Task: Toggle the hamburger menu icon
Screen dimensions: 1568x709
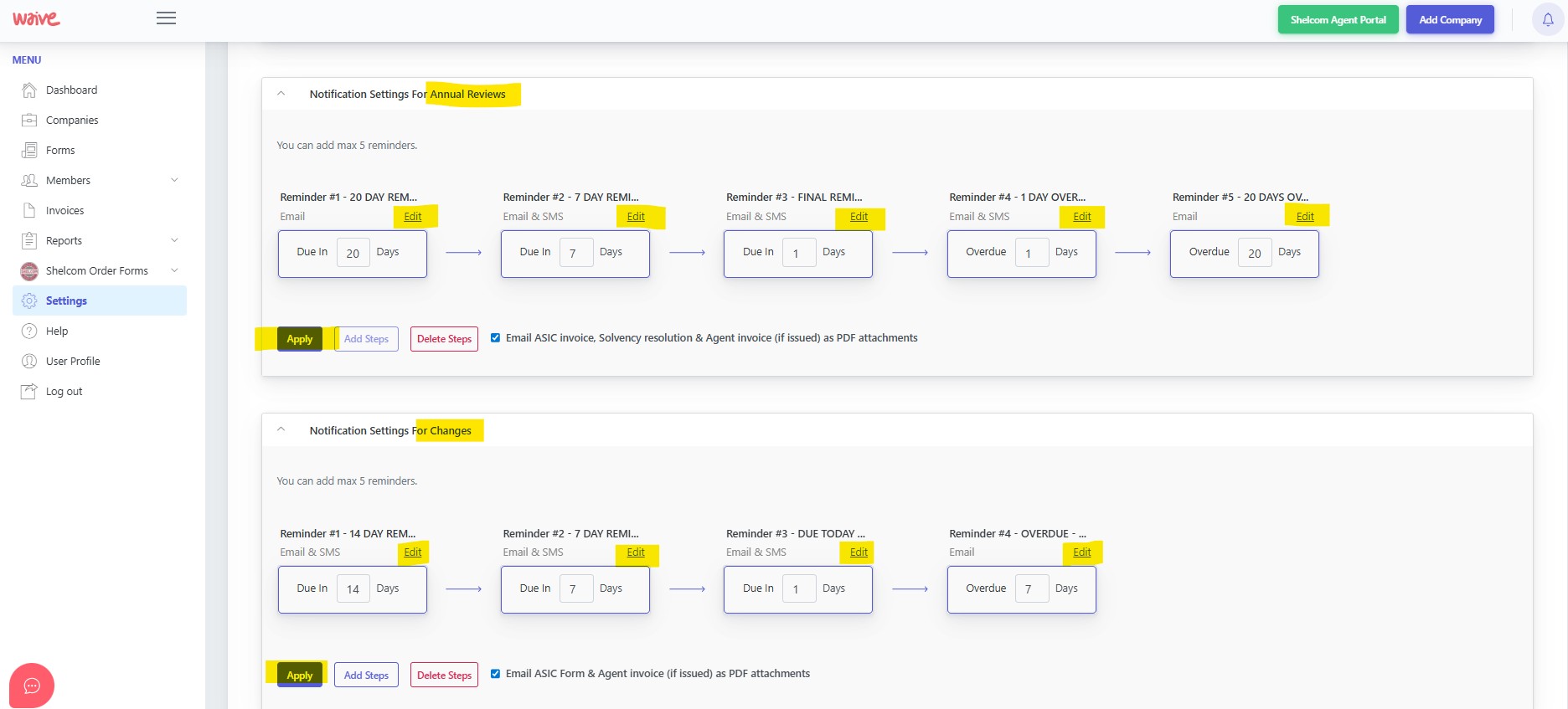Action: click(166, 18)
